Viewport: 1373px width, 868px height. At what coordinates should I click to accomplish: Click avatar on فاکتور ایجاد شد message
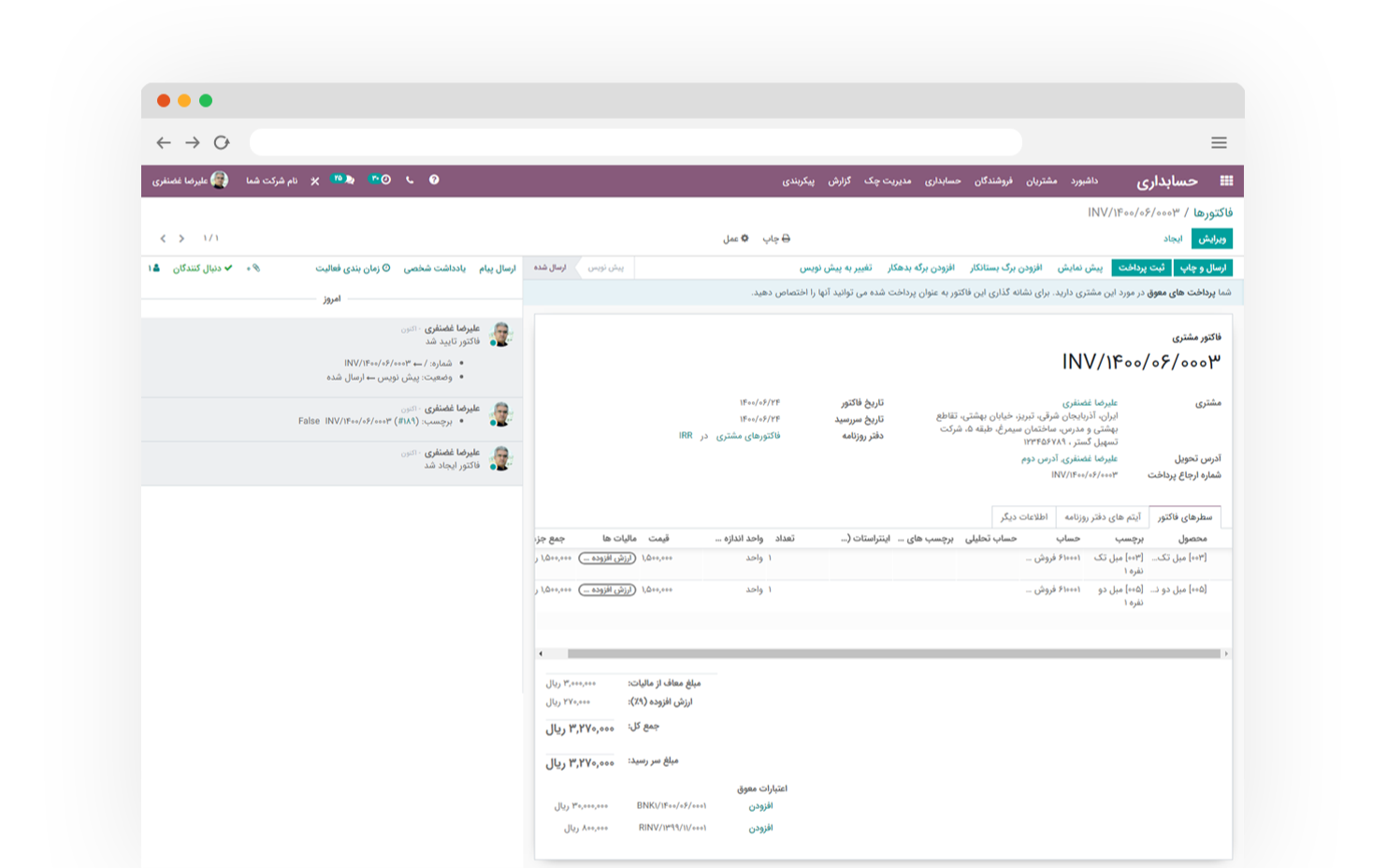click(x=500, y=458)
